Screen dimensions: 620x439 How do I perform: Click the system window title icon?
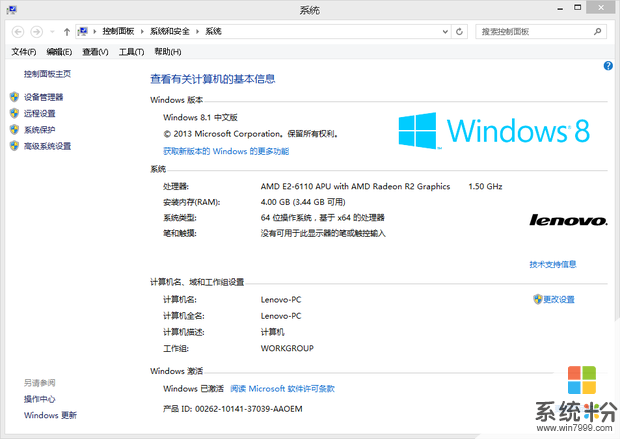click(x=11, y=9)
